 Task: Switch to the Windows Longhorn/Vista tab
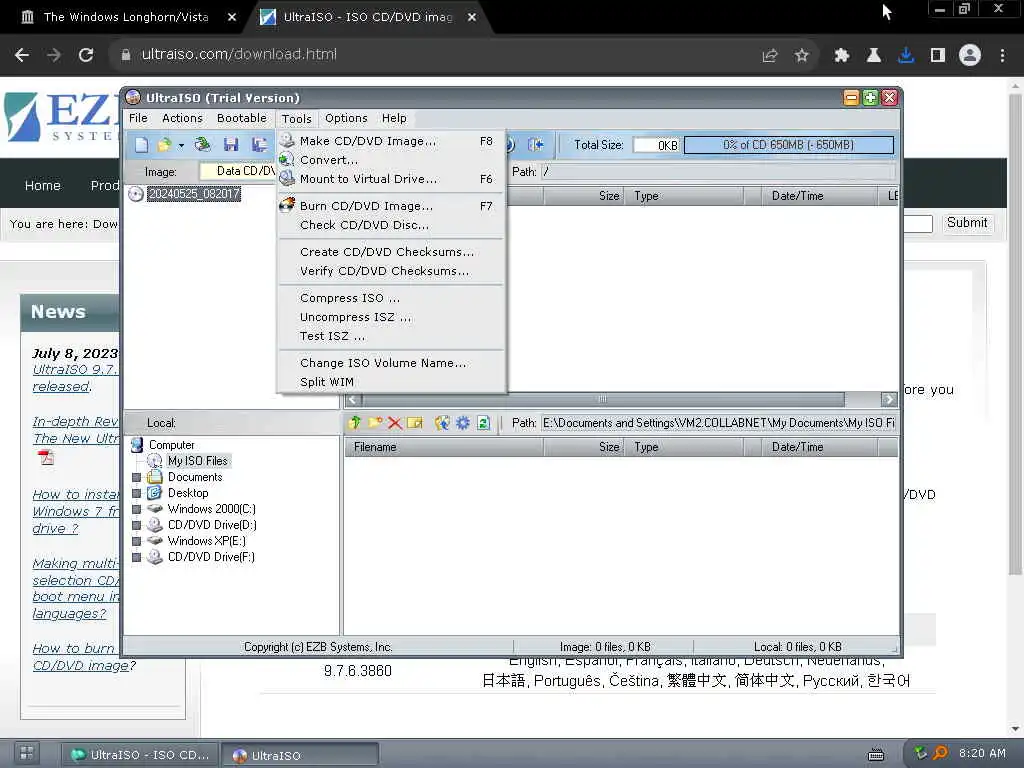coord(124,17)
